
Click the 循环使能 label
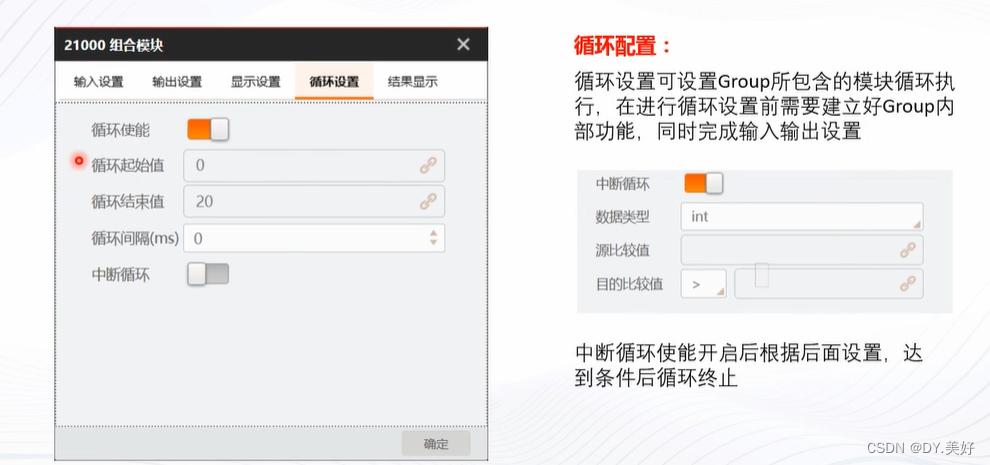point(121,130)
